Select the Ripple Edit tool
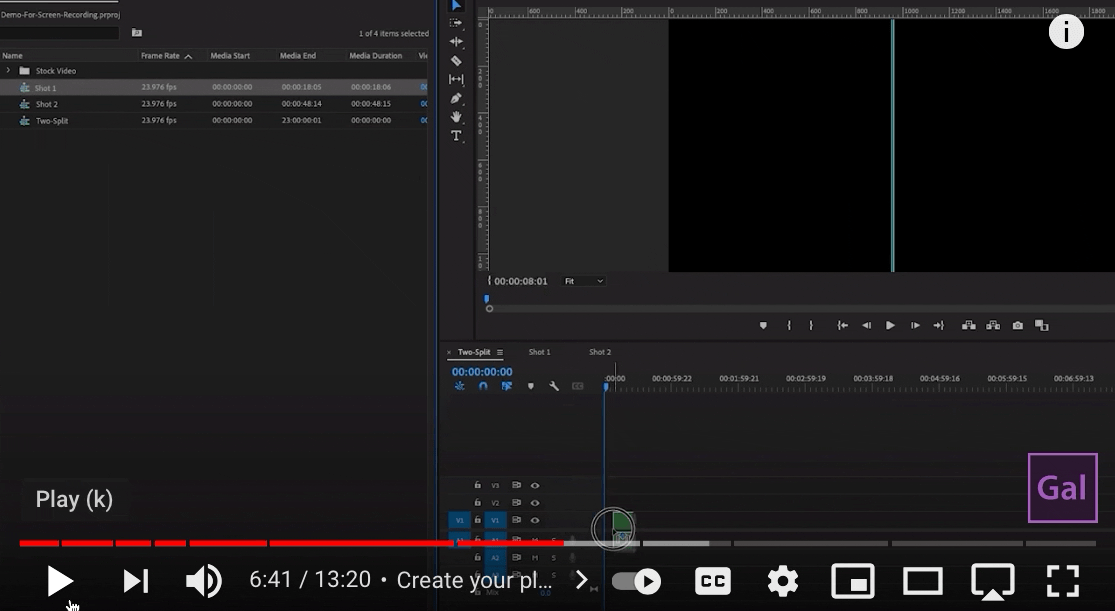This screenshot has width=1115, height=611. pyautogui.click(x=457, y=41)
